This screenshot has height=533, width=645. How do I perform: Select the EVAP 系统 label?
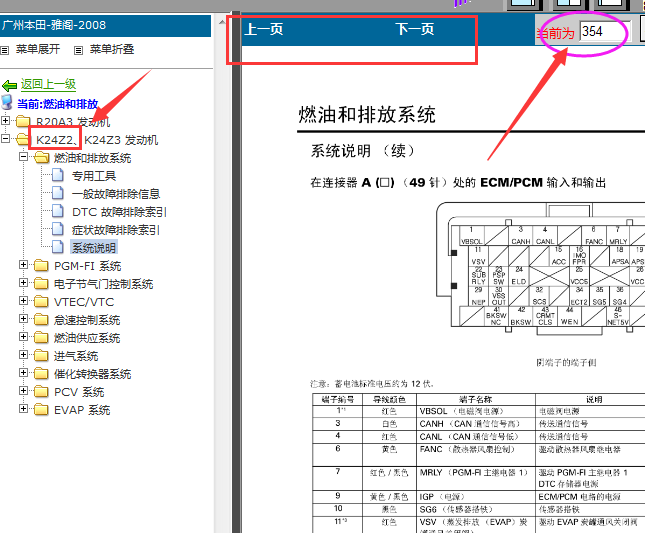[x=82, y=410]
